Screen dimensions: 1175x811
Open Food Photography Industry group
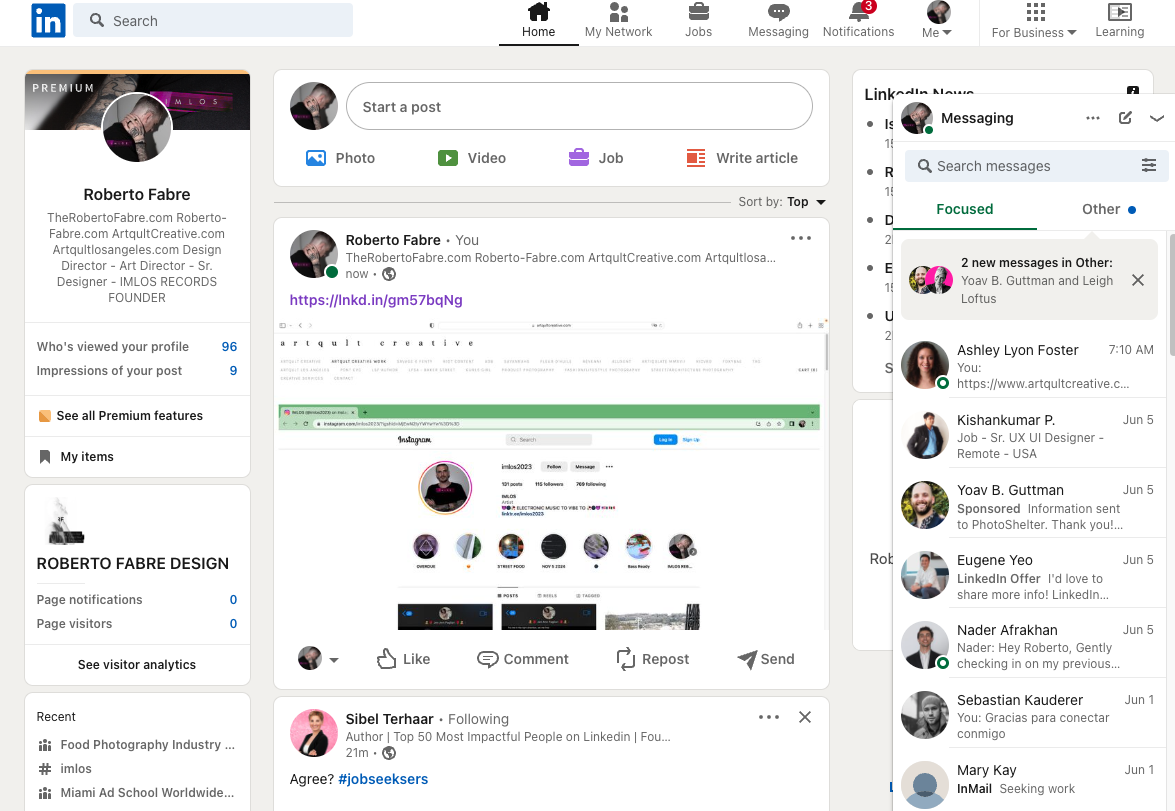tap(136, 744)
